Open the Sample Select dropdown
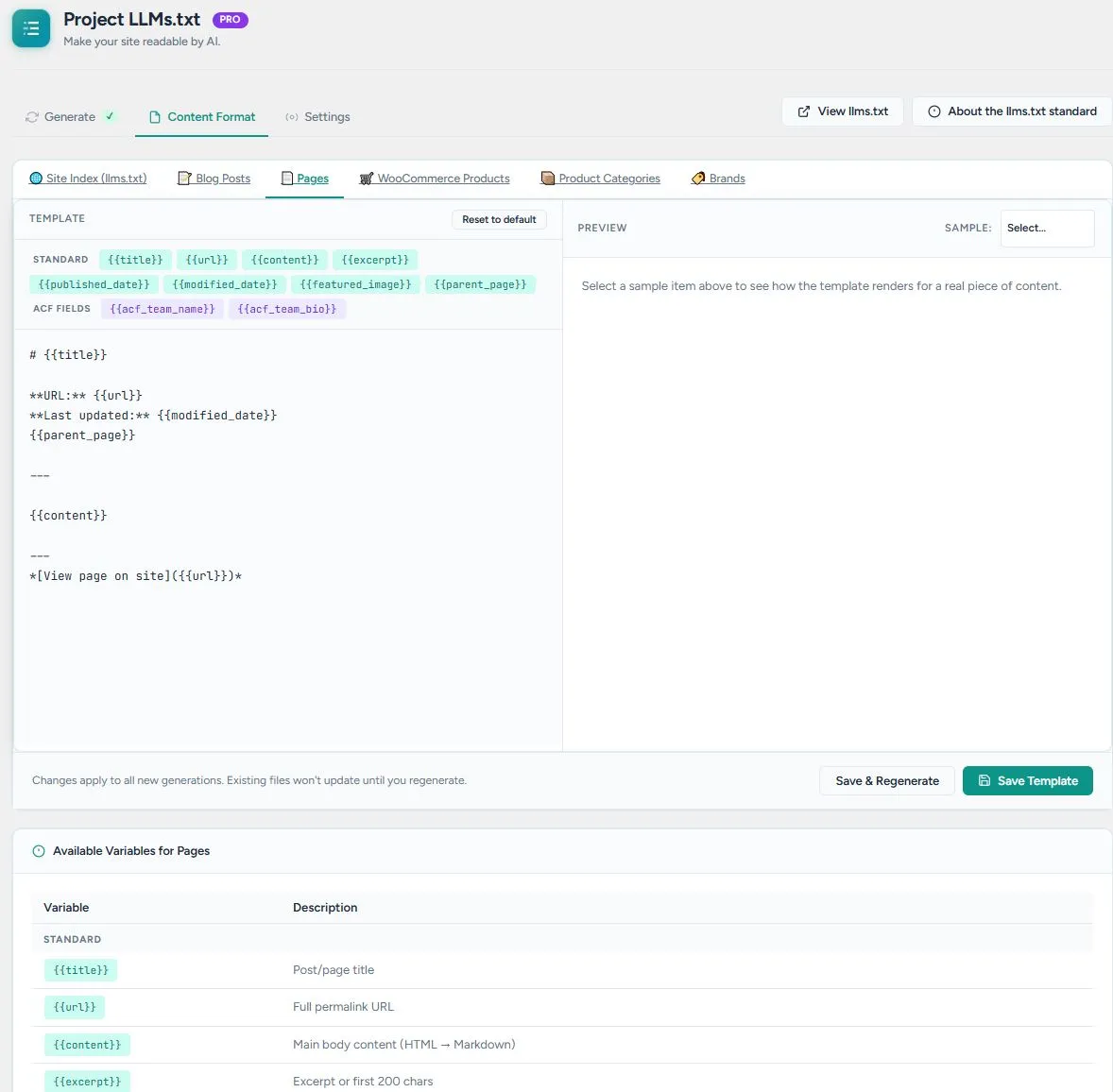The height and width of the screenshot is (1092, 1113). tap(1047, 228)
